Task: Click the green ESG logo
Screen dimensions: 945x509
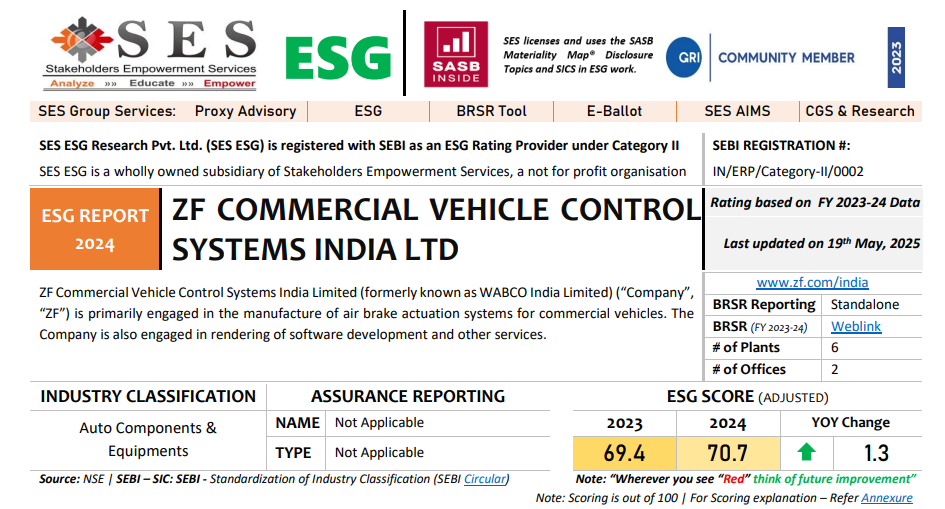Action: (x=338, y=58)
